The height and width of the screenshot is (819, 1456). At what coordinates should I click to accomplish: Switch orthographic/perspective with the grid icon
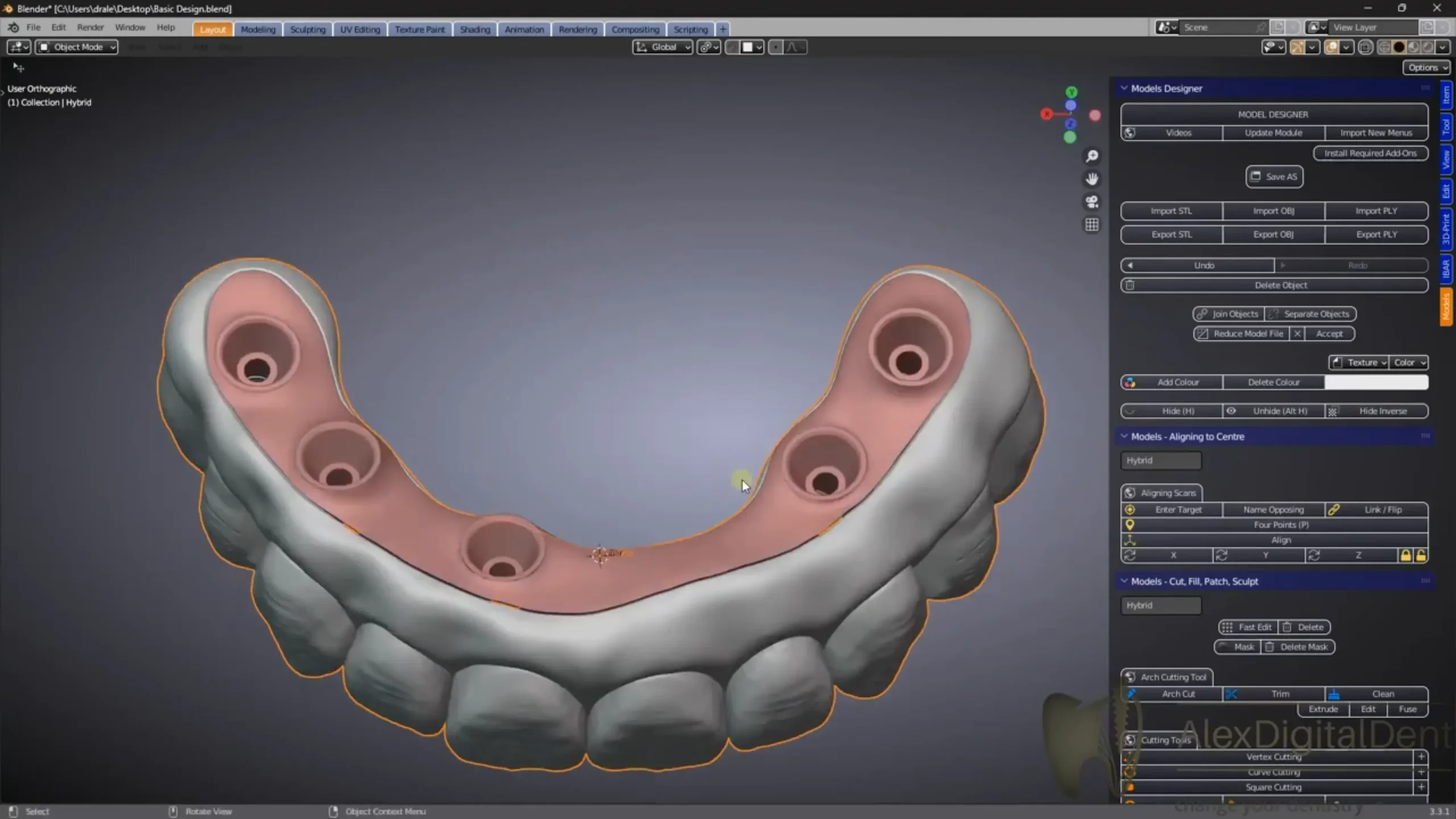pyautogui.click(x=1091, y=225)
